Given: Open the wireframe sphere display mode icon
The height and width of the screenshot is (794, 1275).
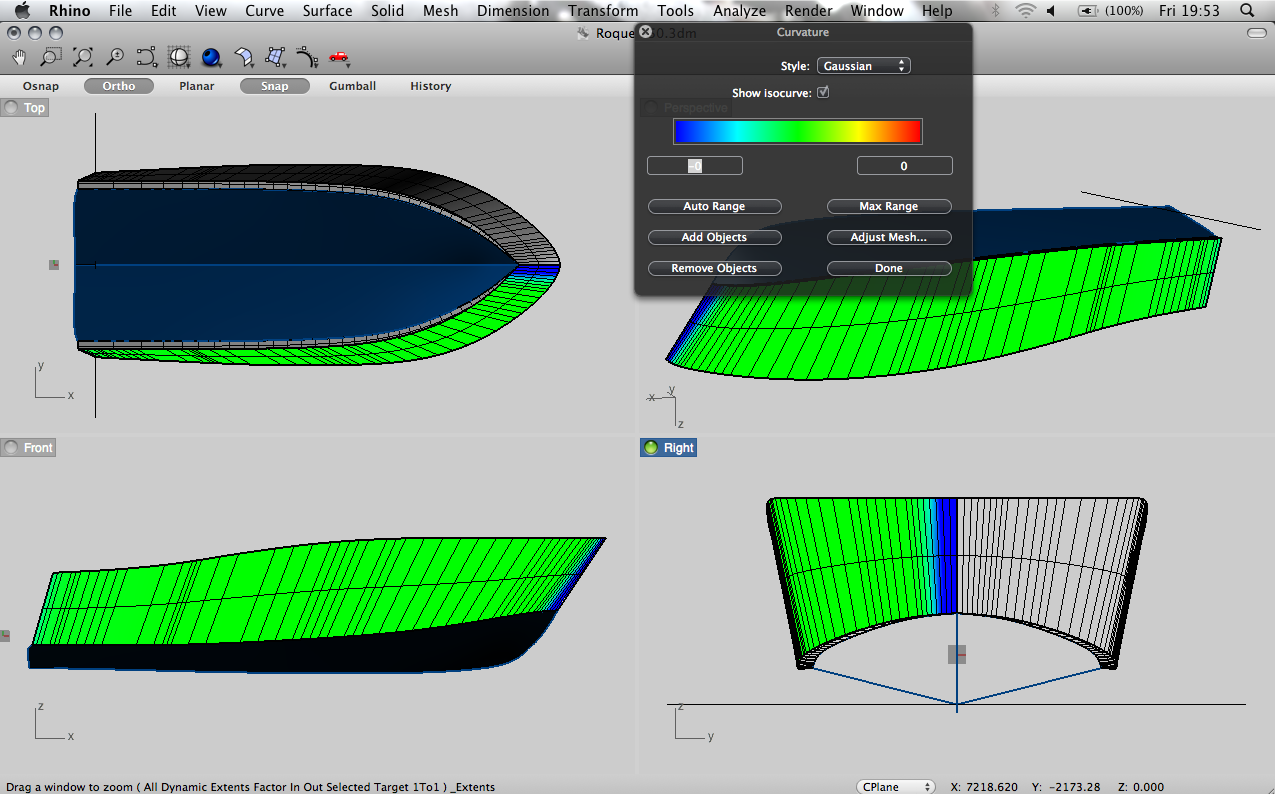Looking at the screenshot, I should pos(179,57).
